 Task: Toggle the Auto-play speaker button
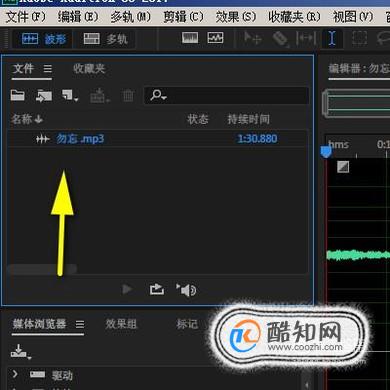click(x=186, y=290)
